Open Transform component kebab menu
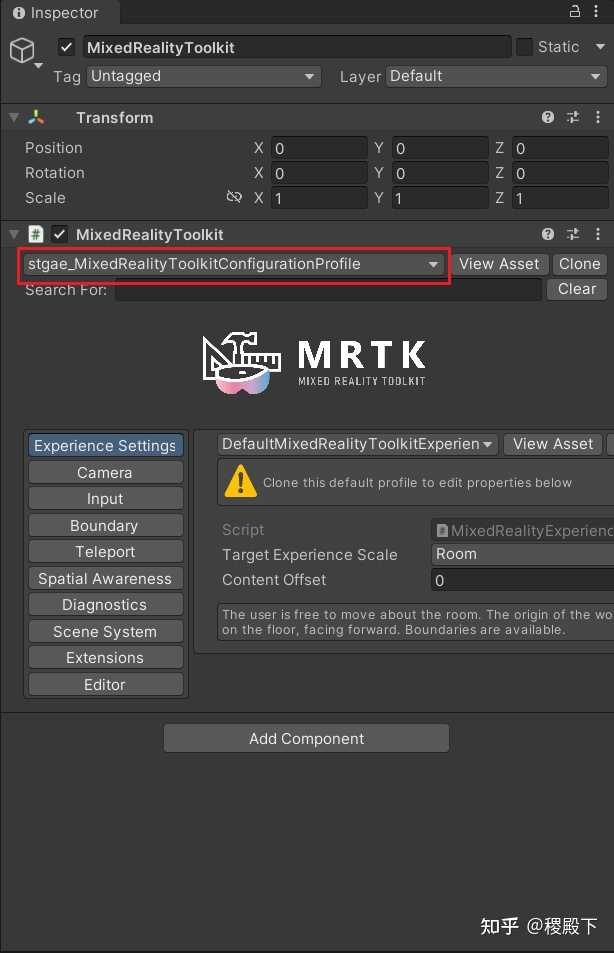This screenshot has width=614, height=953. coord(598,117)
